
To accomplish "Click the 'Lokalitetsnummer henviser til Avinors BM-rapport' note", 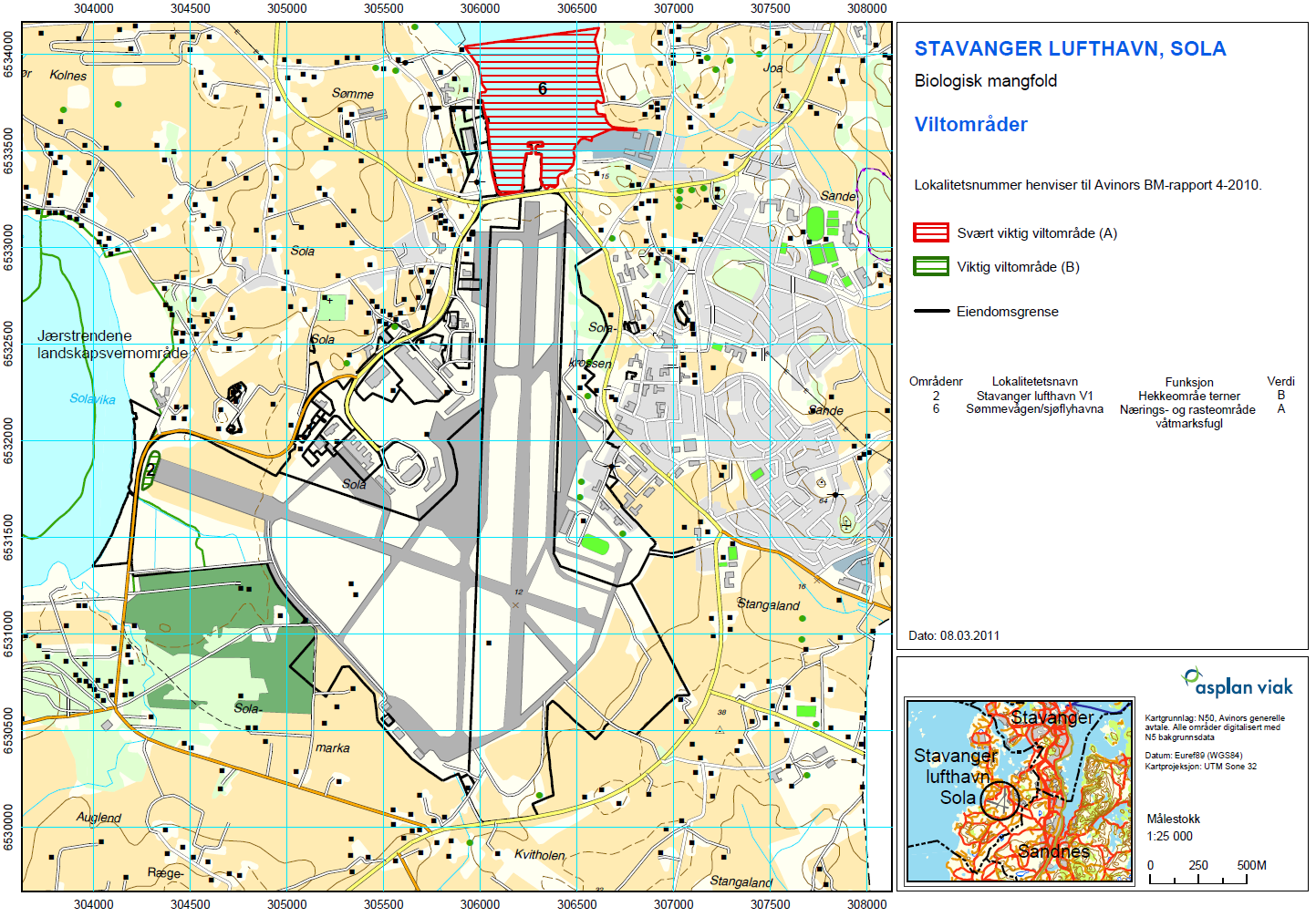I will tap(1088, 185).
